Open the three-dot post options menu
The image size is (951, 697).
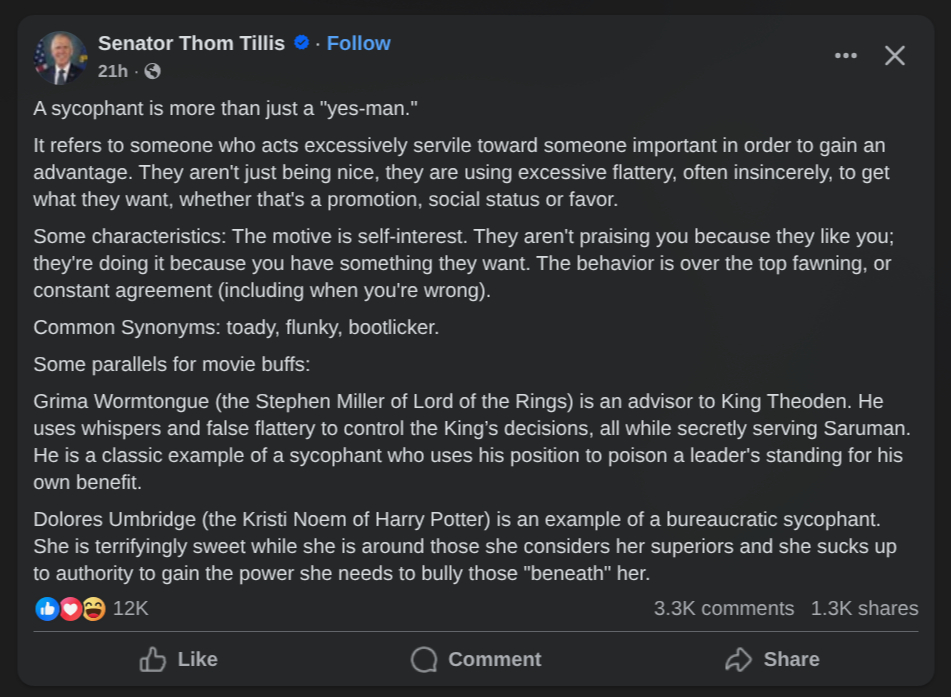tap(846, 55)
